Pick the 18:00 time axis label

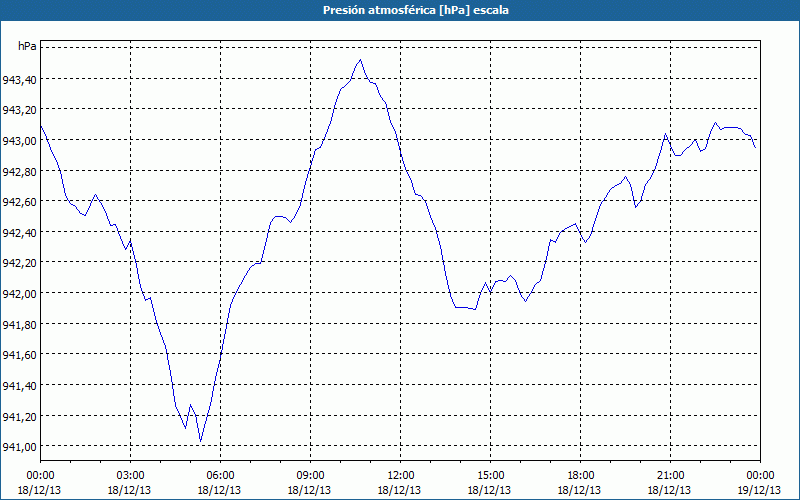[x=580, y=476]
